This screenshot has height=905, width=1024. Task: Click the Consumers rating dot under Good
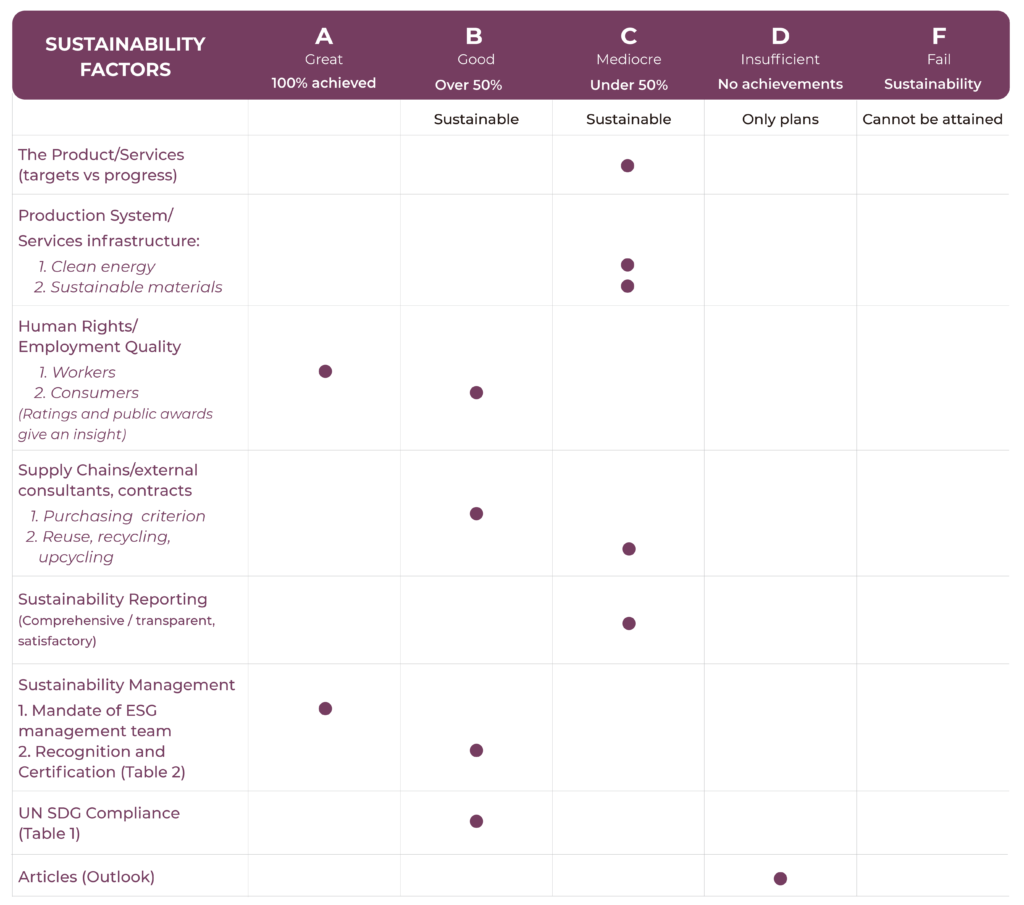[x=476, y=393]
